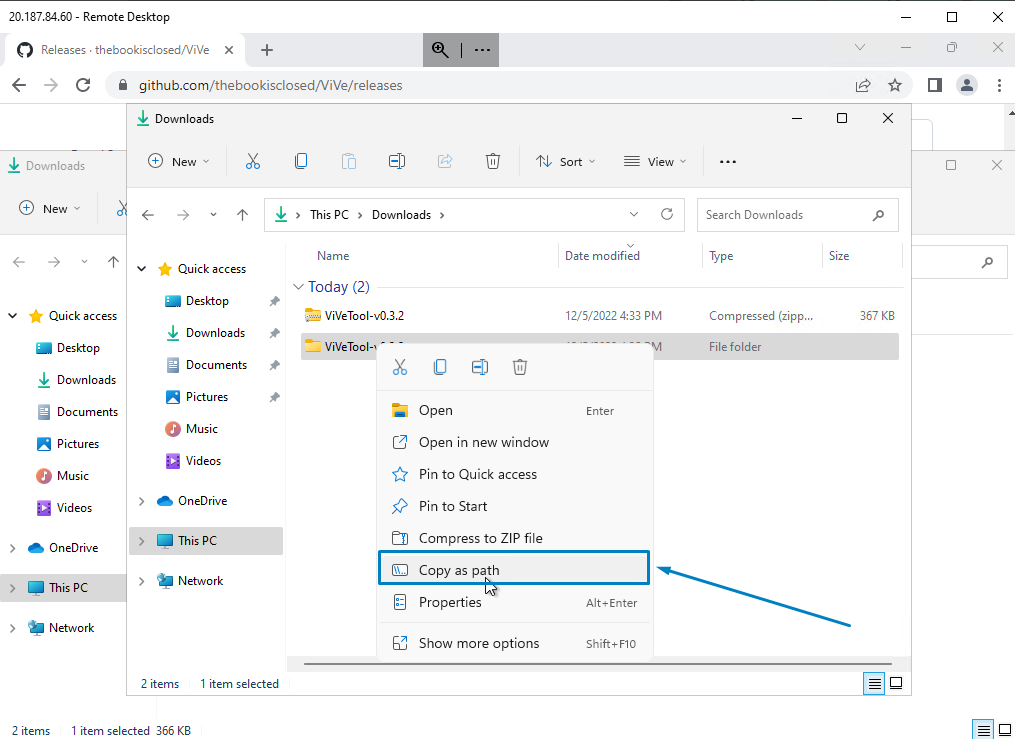Select Pictures in front window sidebar
Screen dimensions: 1015x739
pos(206,397)
